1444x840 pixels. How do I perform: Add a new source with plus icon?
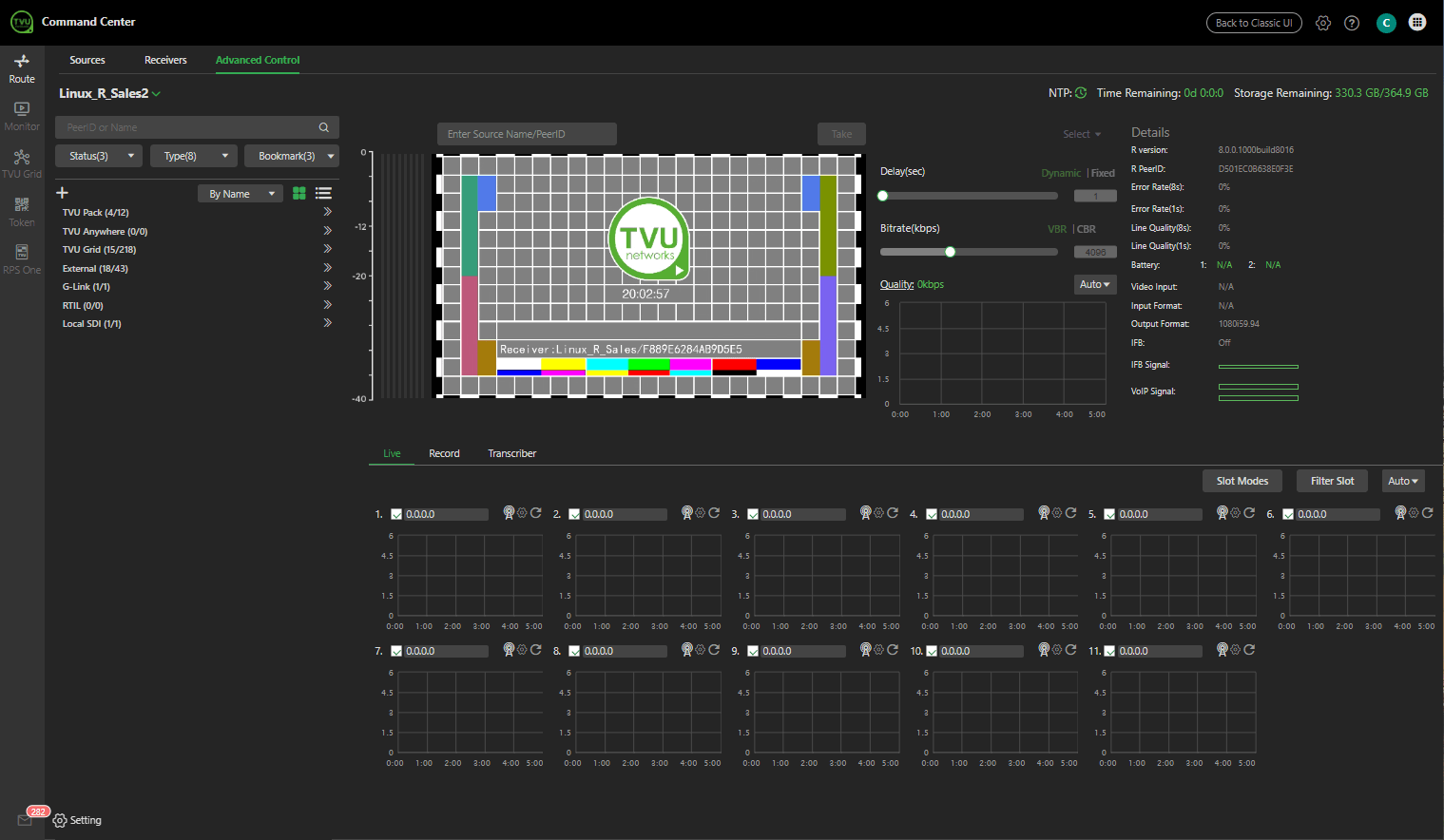[63, 193]
